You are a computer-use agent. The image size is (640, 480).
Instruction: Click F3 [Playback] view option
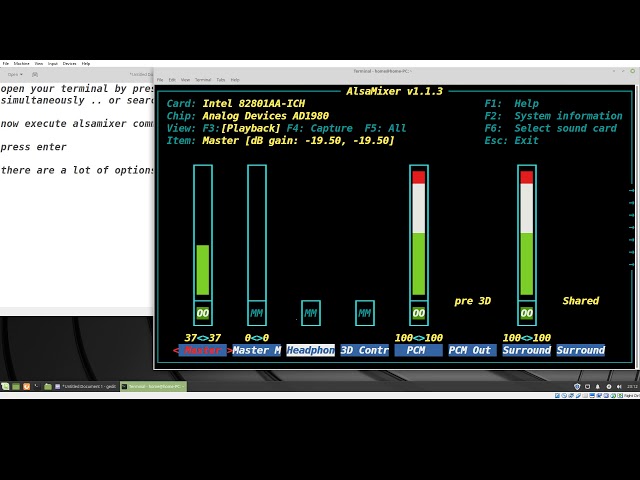pyautogui.click(x=242, y=128)
